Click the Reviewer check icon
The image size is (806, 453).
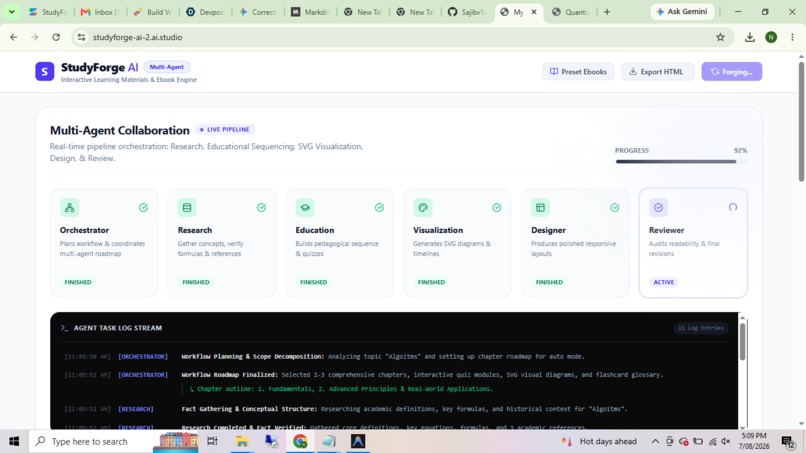point(658,208)
